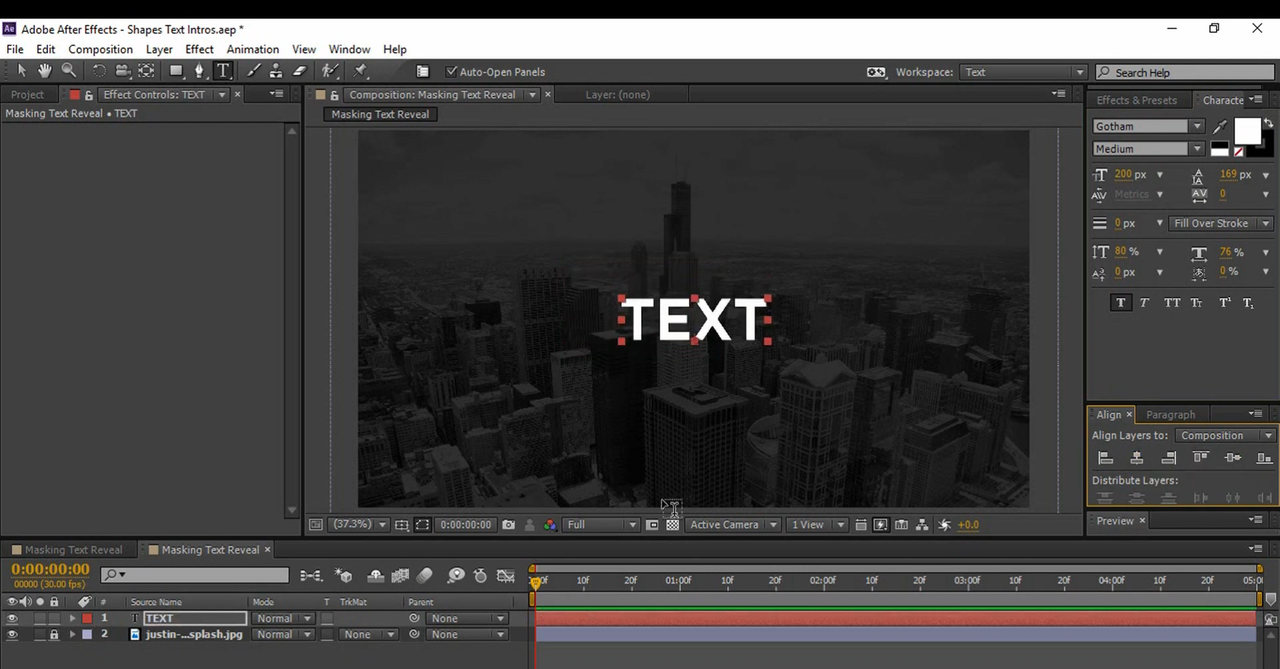Screen dimensions: 1280x669
Task: Click align right edges icon
Action: click(1169, 457)
